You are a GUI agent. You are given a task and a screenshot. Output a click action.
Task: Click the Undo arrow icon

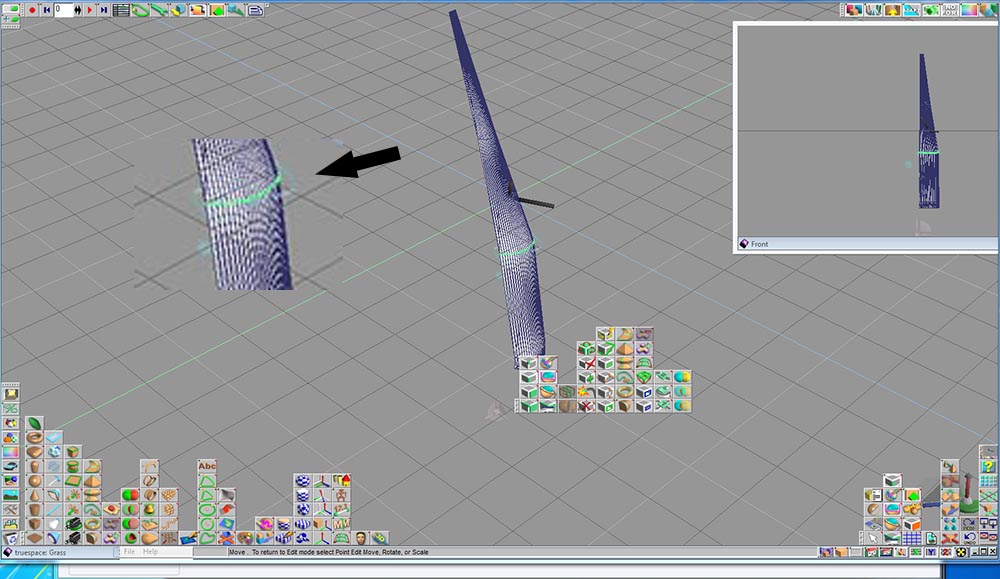970,538
